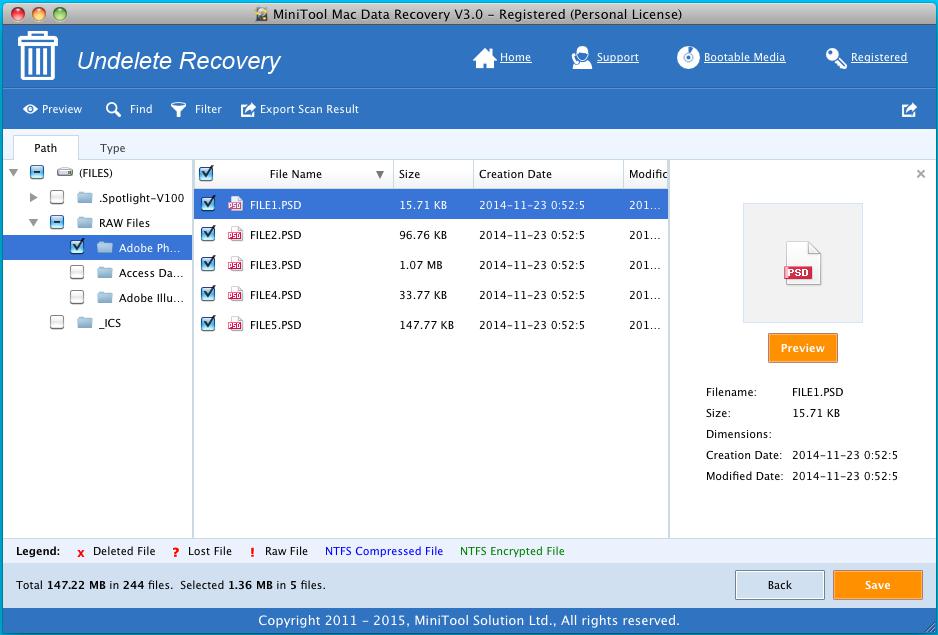
Task: Click the _ICS folder icon
Action: point(85,323)
